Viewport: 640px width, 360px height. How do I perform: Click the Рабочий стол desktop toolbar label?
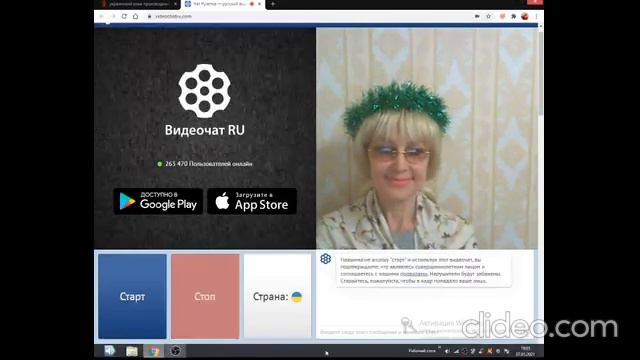(422, 351)
